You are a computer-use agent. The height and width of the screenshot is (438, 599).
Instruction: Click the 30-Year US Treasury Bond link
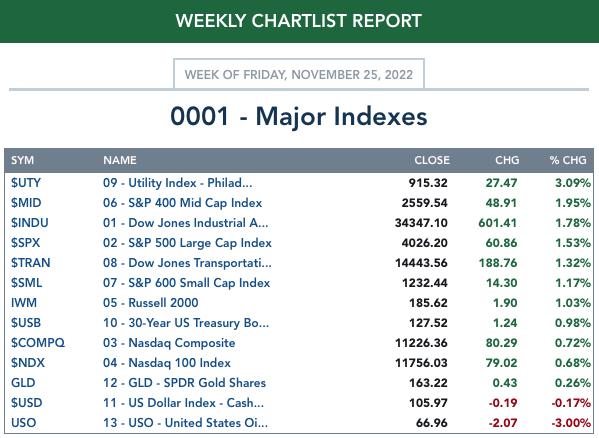[186, 323]
